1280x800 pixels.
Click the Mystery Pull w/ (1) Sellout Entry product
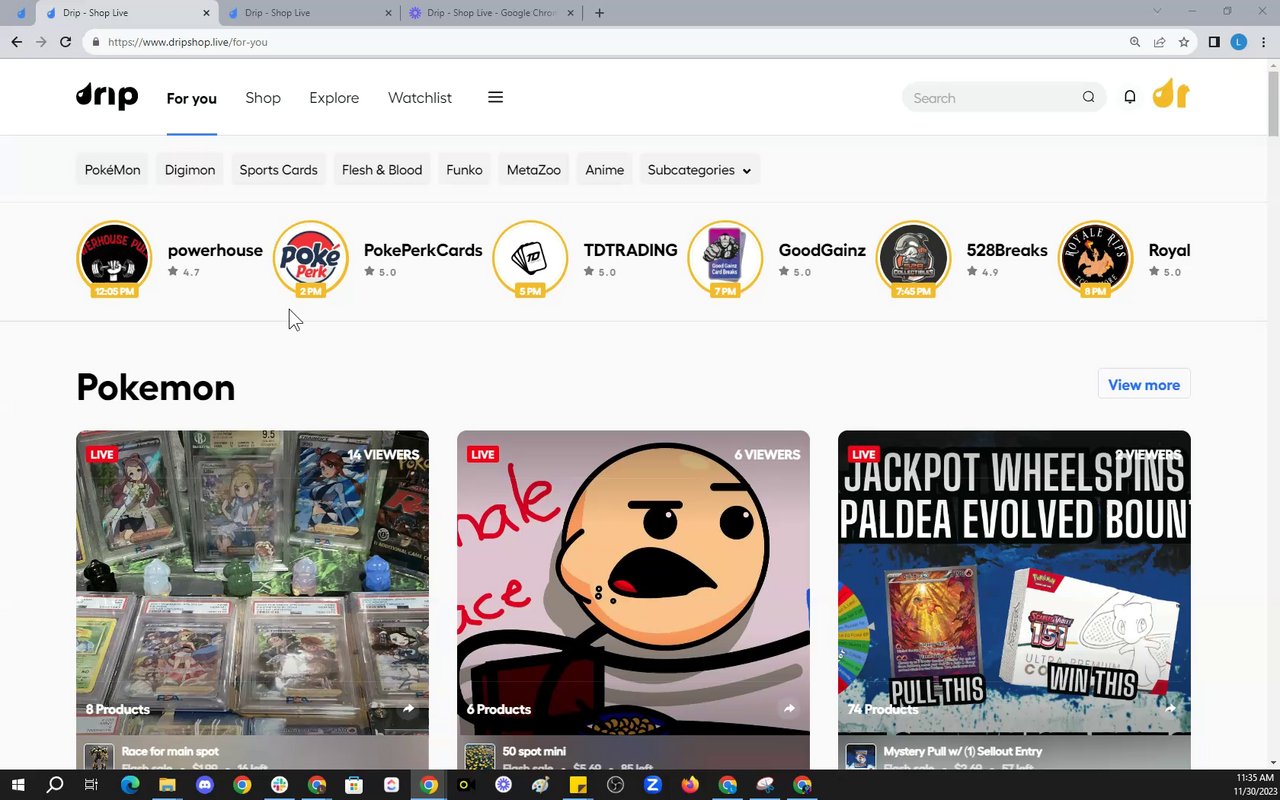(963, 751)
